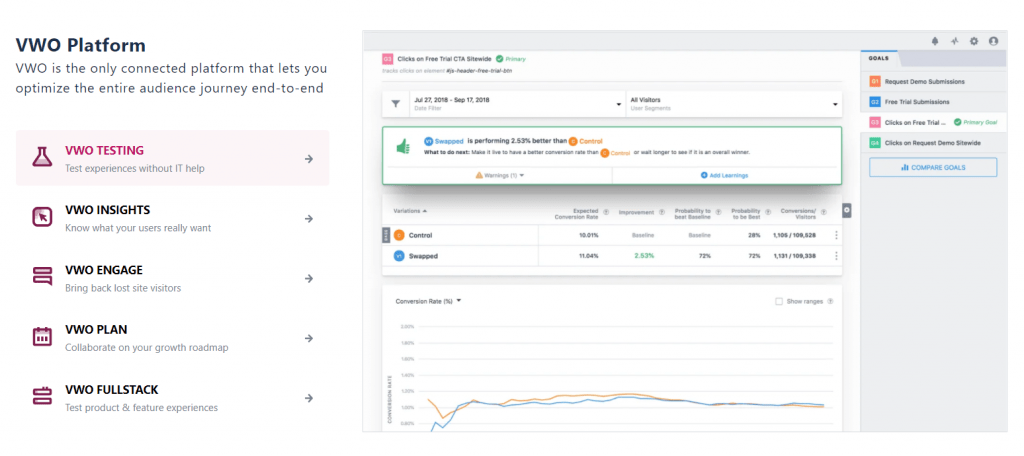Click the pink G3 badge in goal header
Image resolution: width=1024 pixels, height=456 pixels.
(387, 58)
